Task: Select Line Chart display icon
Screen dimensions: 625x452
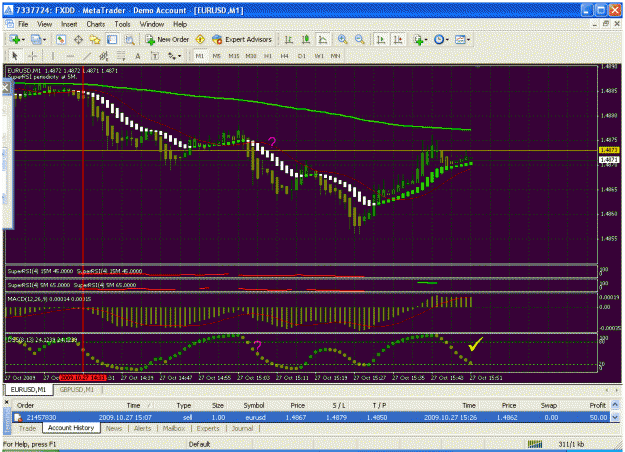Action: [x=323, y=39]
